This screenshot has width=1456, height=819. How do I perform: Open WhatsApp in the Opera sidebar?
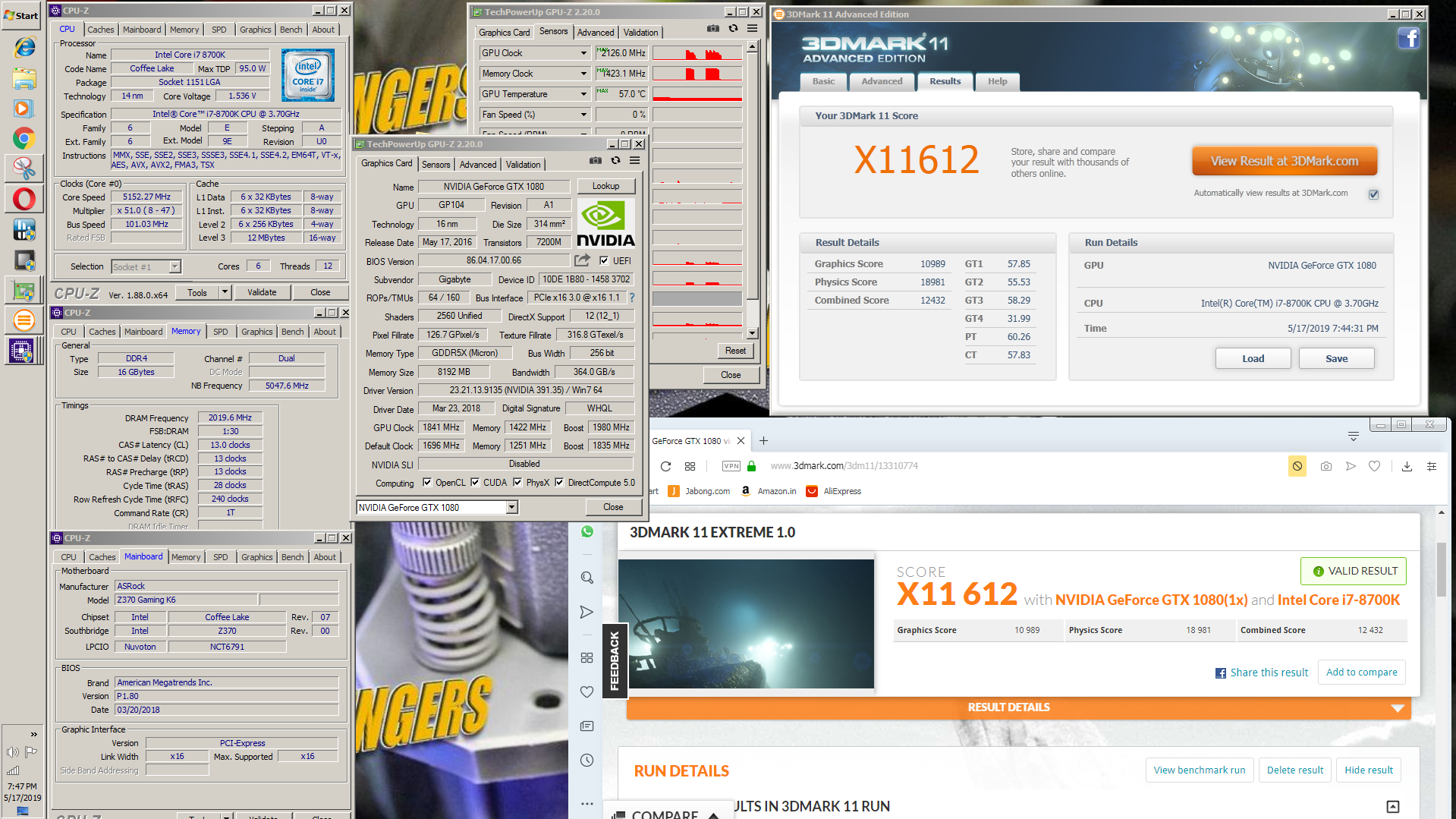tap(587, 531)
